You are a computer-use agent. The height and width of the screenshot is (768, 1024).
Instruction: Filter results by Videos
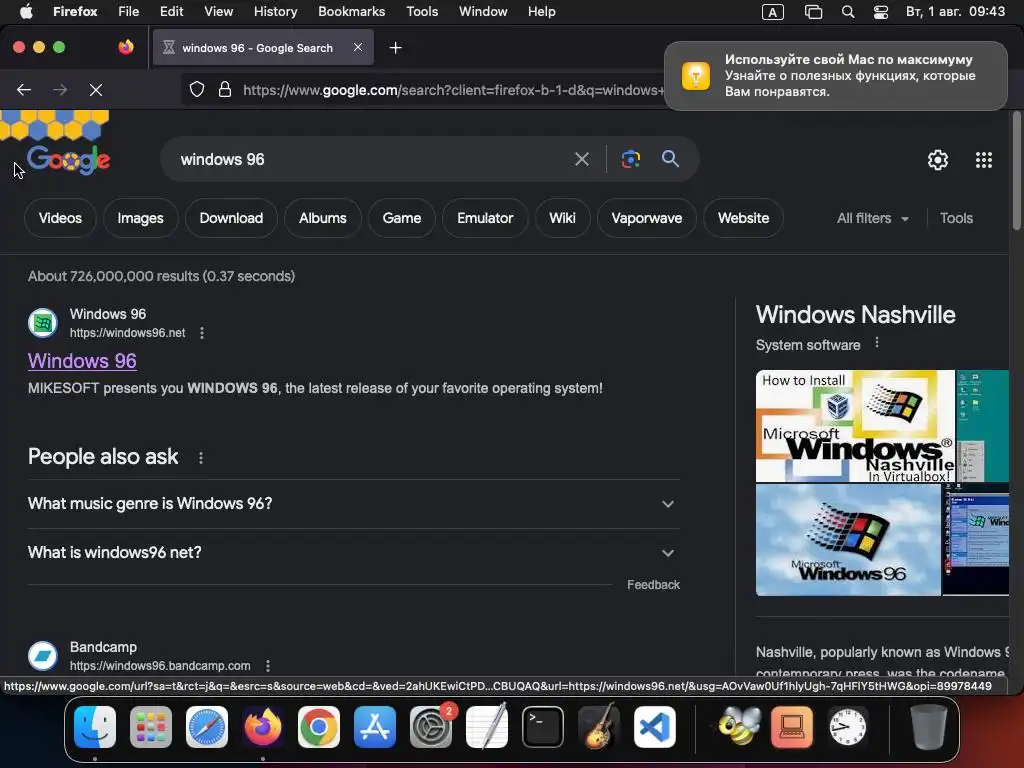[x=60, y=218]
